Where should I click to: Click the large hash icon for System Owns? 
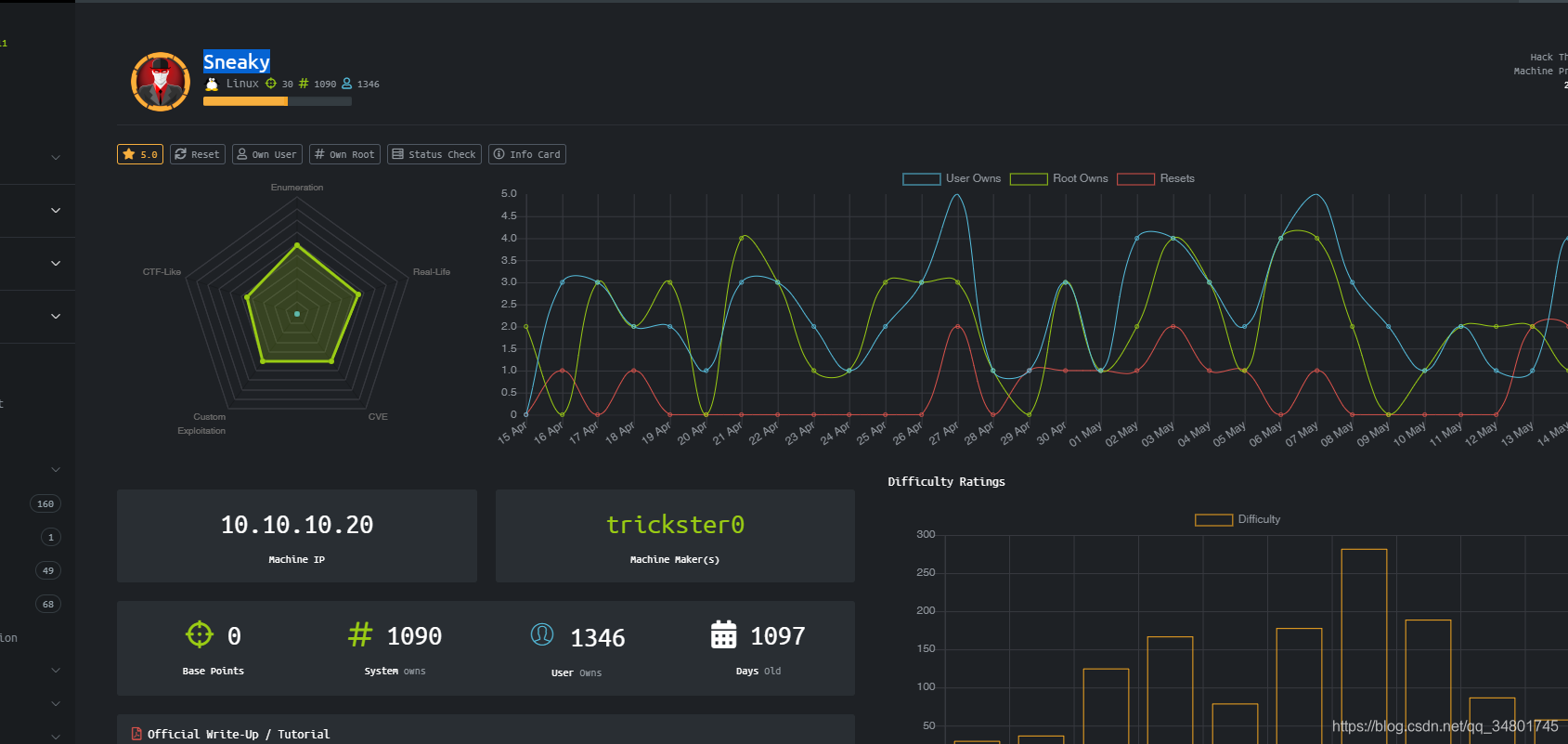360,634
